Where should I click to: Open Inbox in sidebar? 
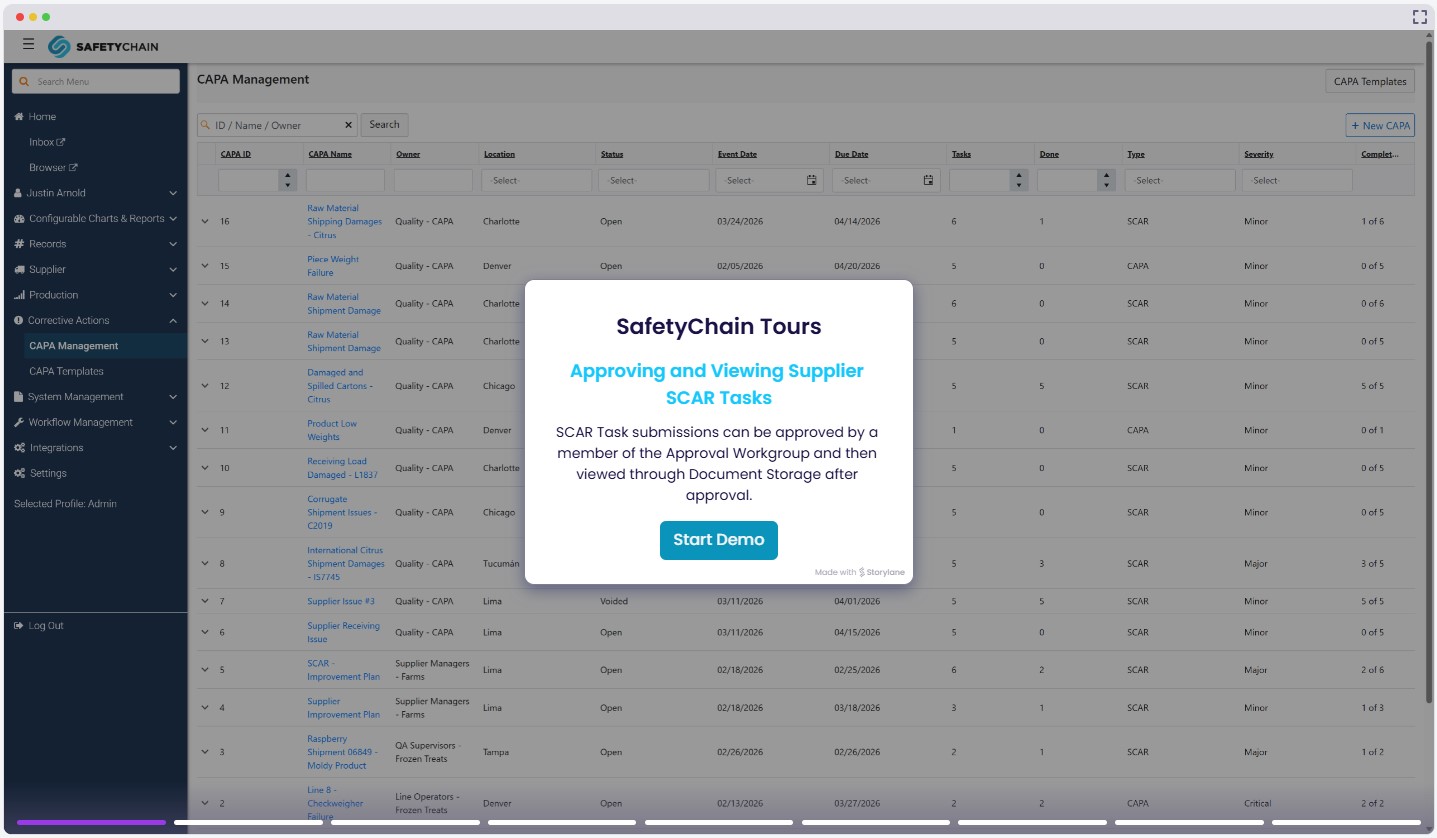click(47, 142)
